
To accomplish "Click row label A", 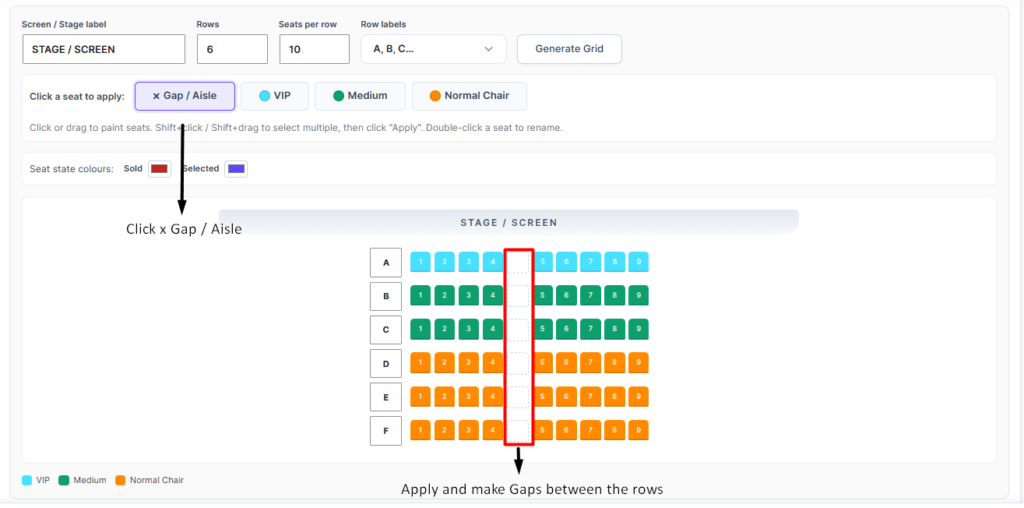I will [386, 263].
